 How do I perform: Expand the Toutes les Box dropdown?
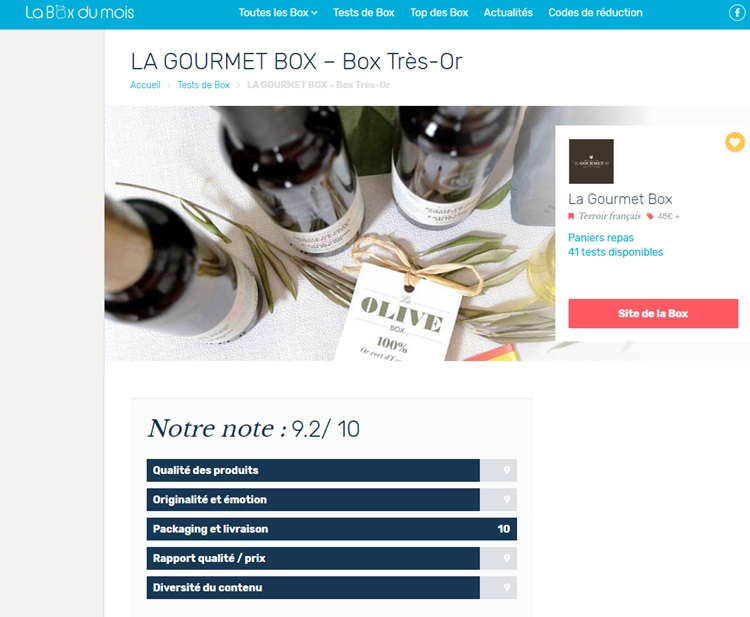[278, 13]
